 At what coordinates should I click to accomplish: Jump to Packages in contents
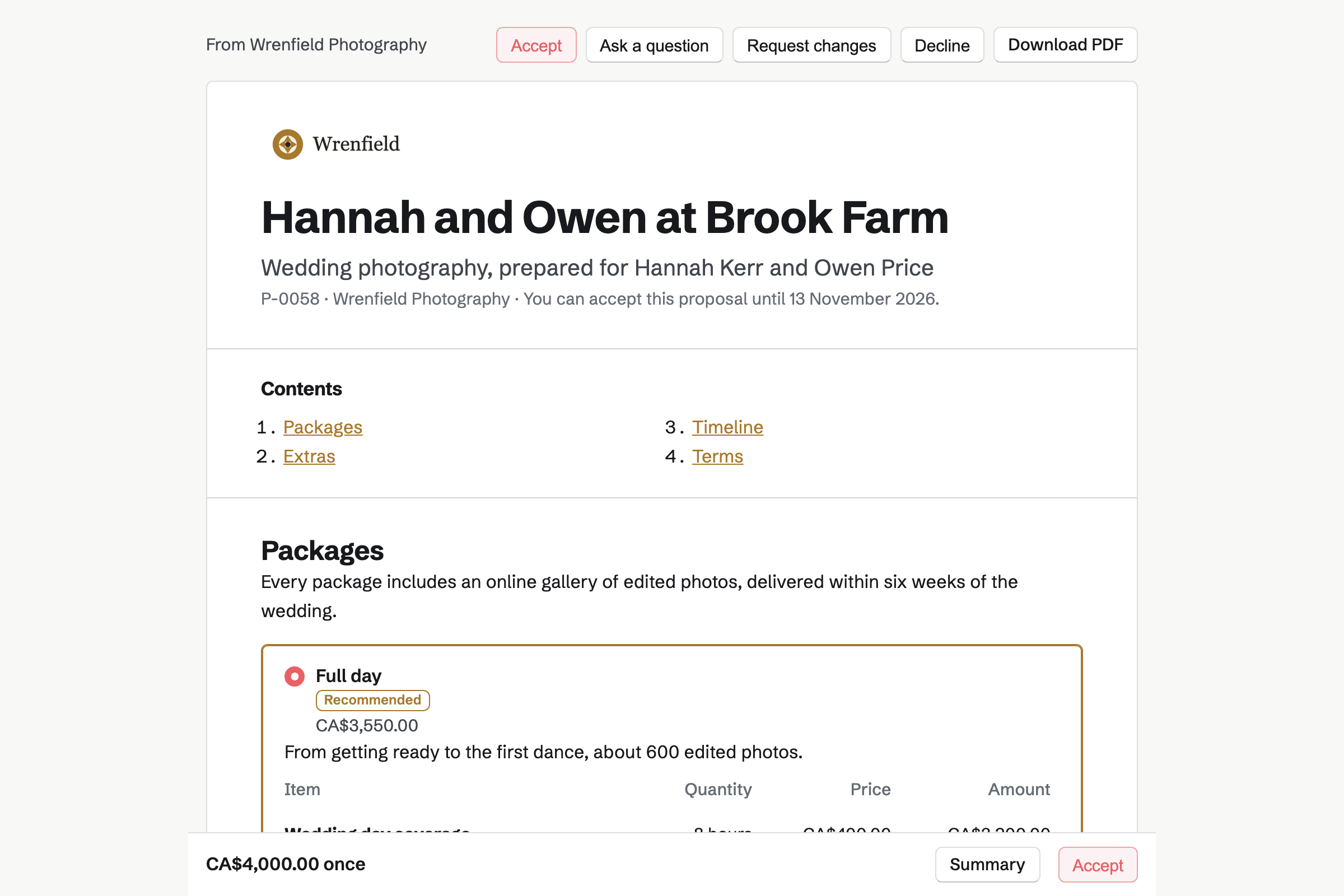[x=323, y=427]
